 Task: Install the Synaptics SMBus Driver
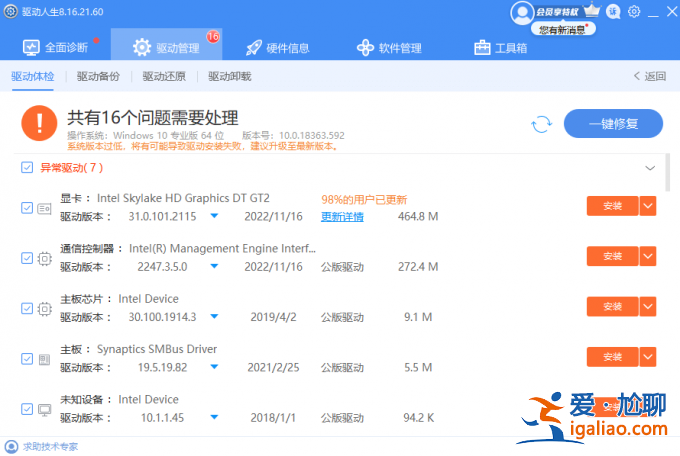pos(612,357)
